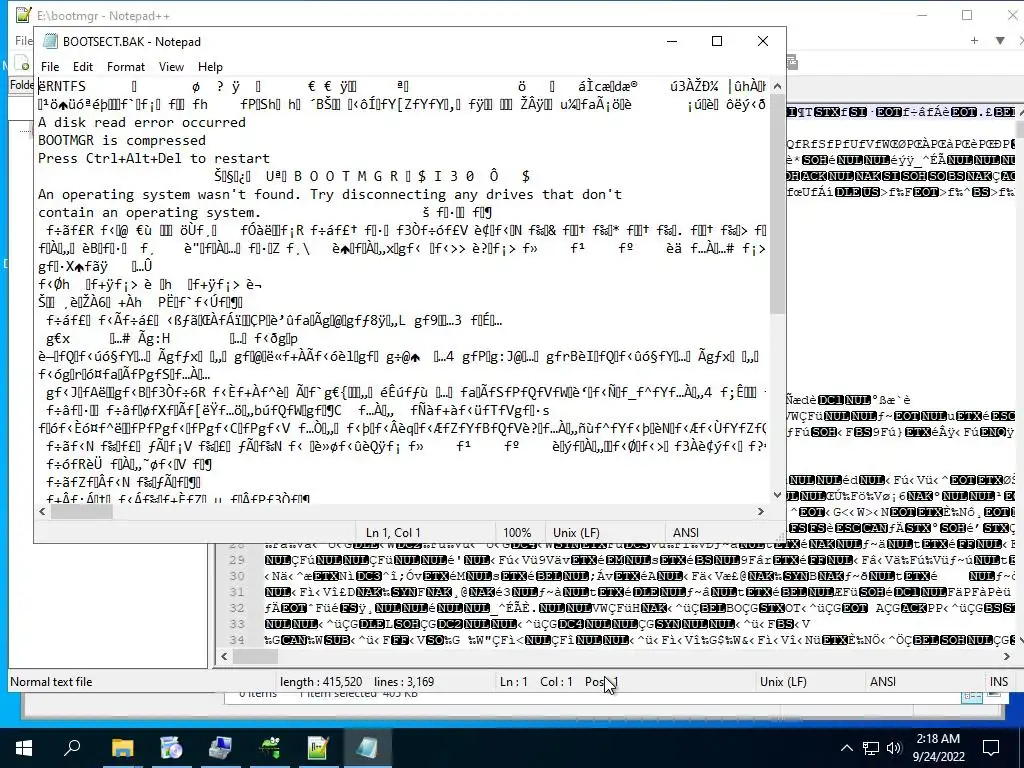Viewport: 1024px width, 768px height.
Task: Click Notepad horizontal scrollbar thumb
Action: [82, 511]
